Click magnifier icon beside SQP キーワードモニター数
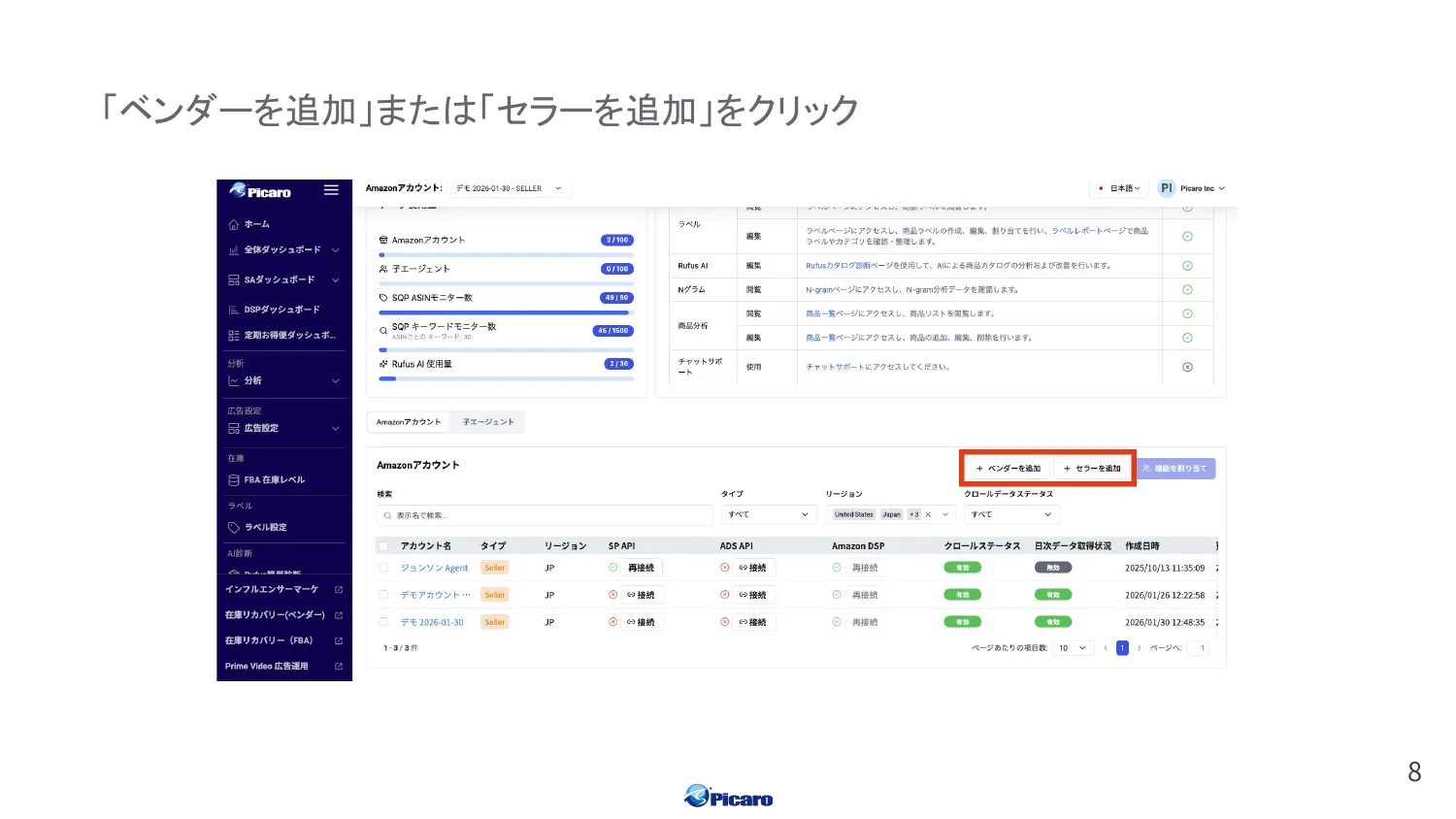The height and width of the screenshot is (819, 1456). click(383, 331)
